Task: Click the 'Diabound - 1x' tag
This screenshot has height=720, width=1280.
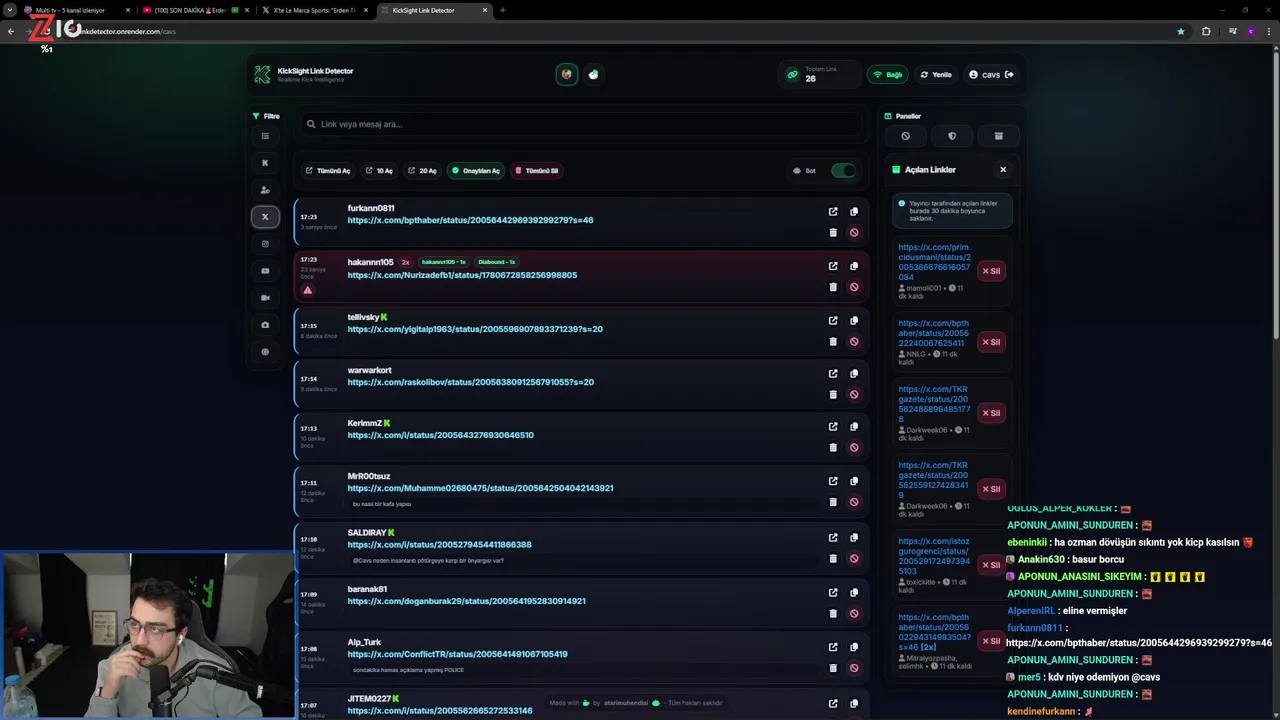Action: [496, 262]
